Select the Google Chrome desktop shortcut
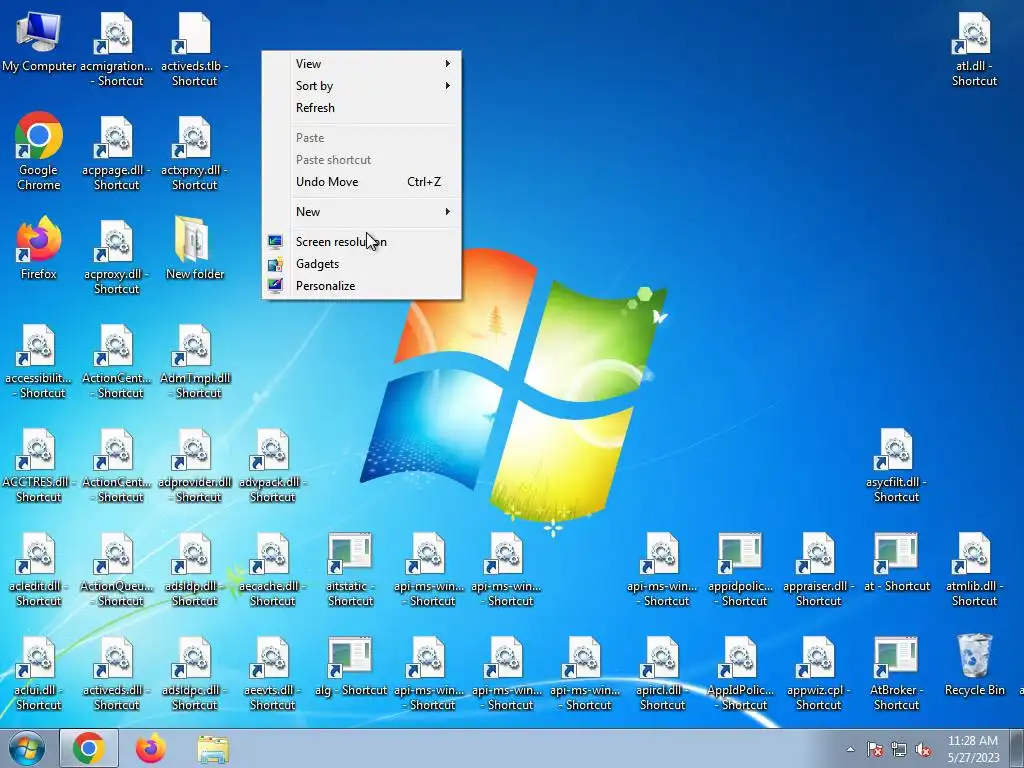 point(39,151)
